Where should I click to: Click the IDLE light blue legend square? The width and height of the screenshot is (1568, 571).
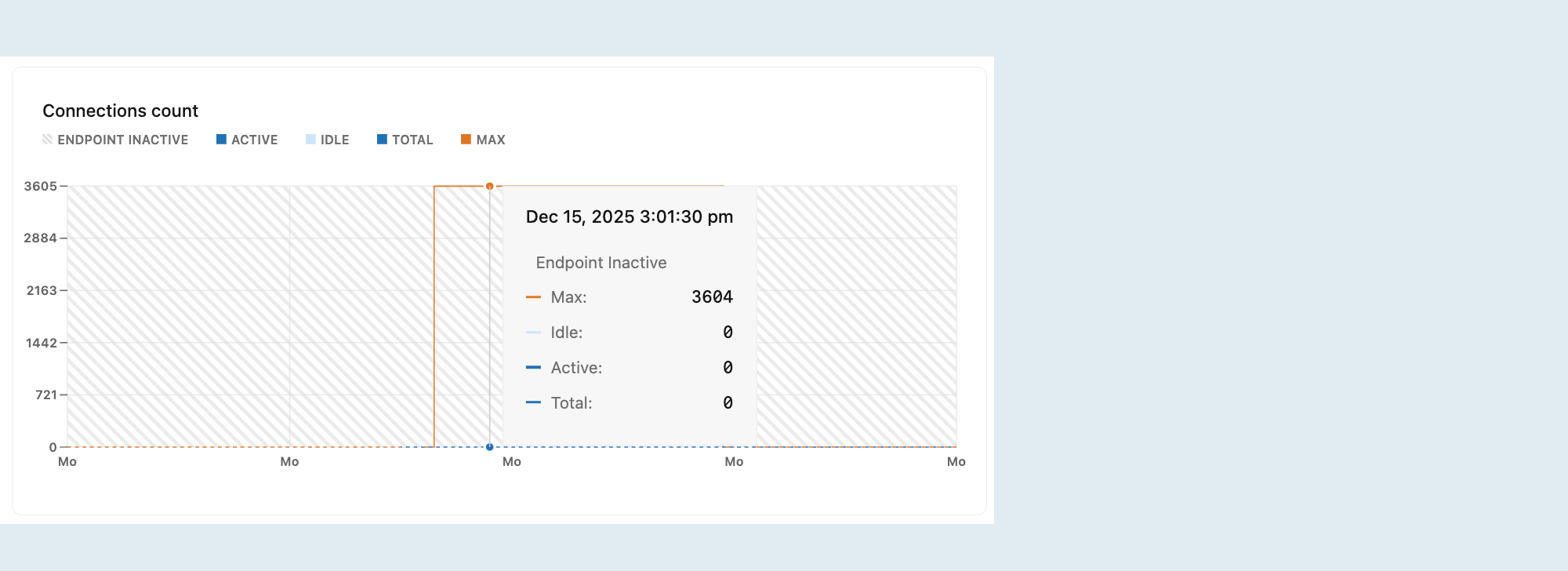311,139
